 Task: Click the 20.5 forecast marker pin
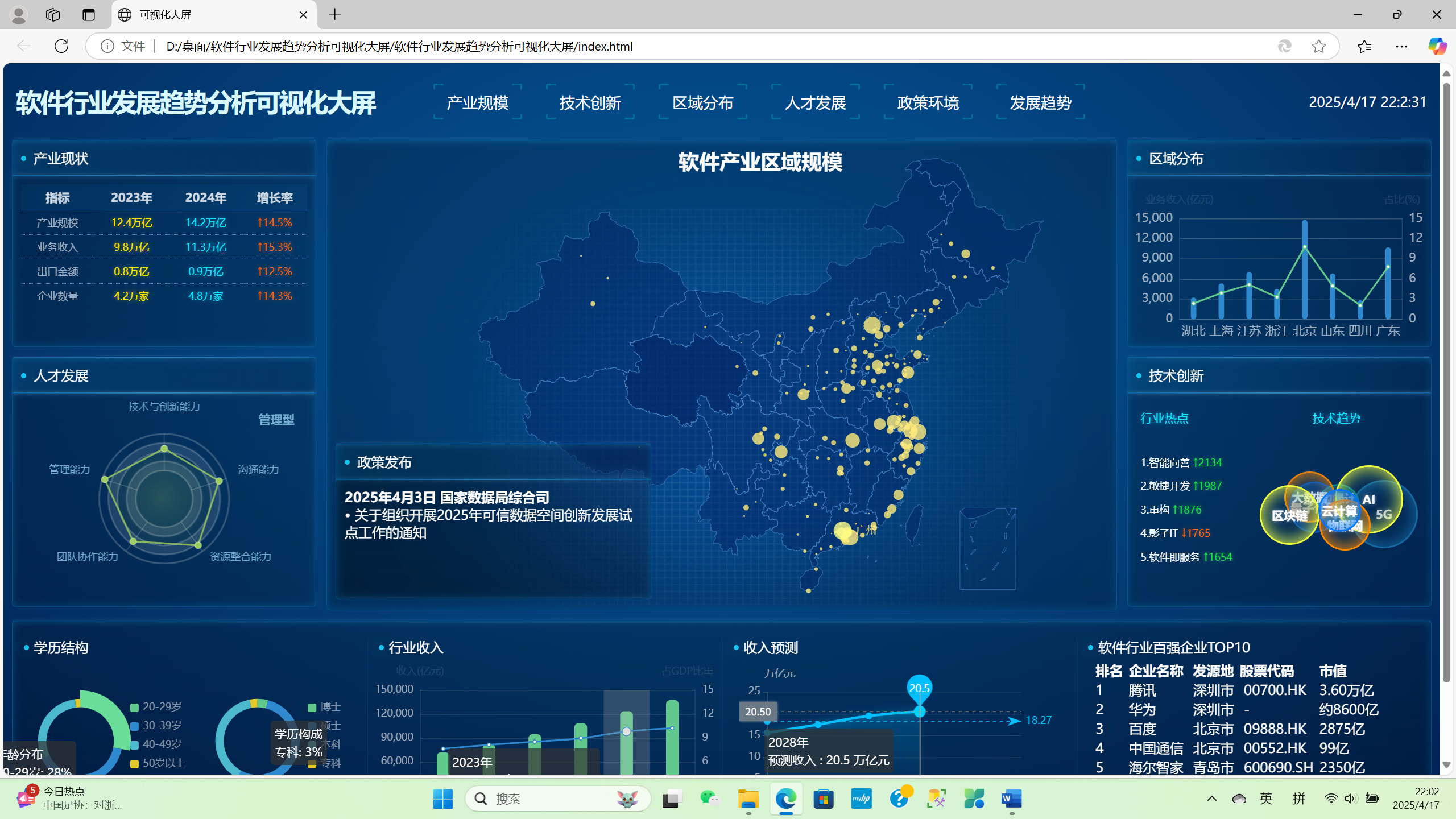(919, 688)
